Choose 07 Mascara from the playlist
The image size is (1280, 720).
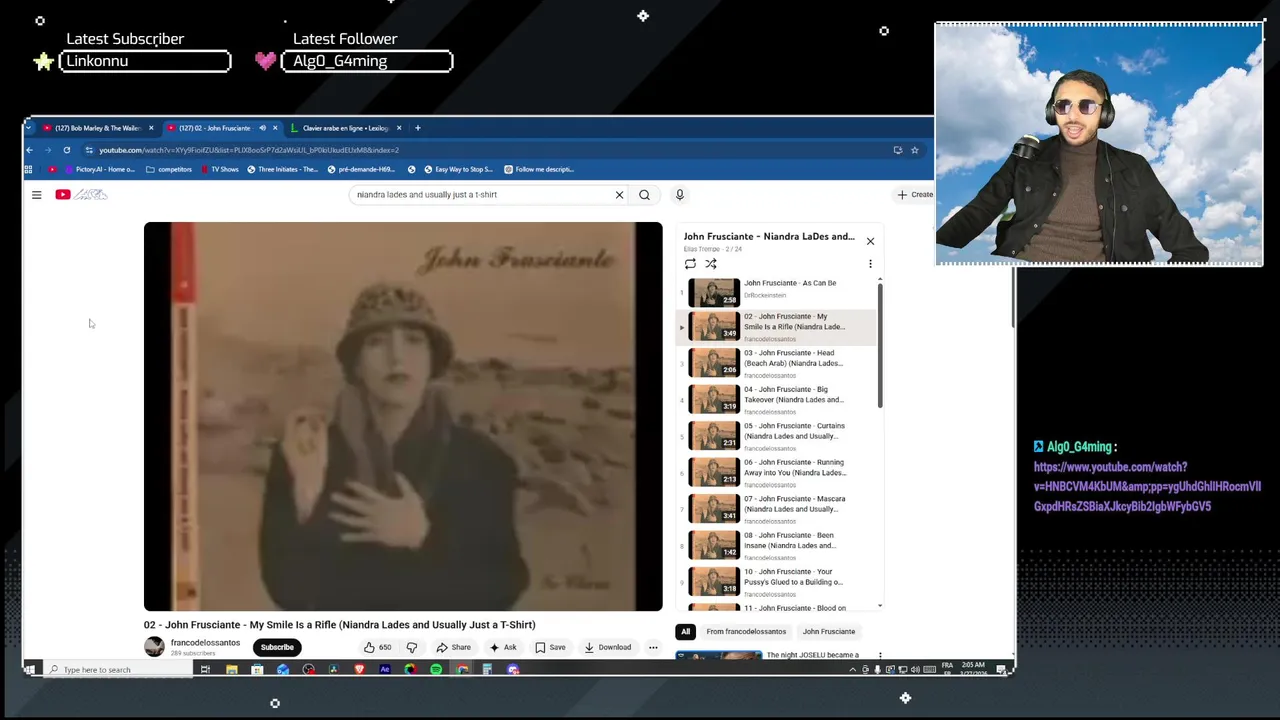tap(778, 509)
